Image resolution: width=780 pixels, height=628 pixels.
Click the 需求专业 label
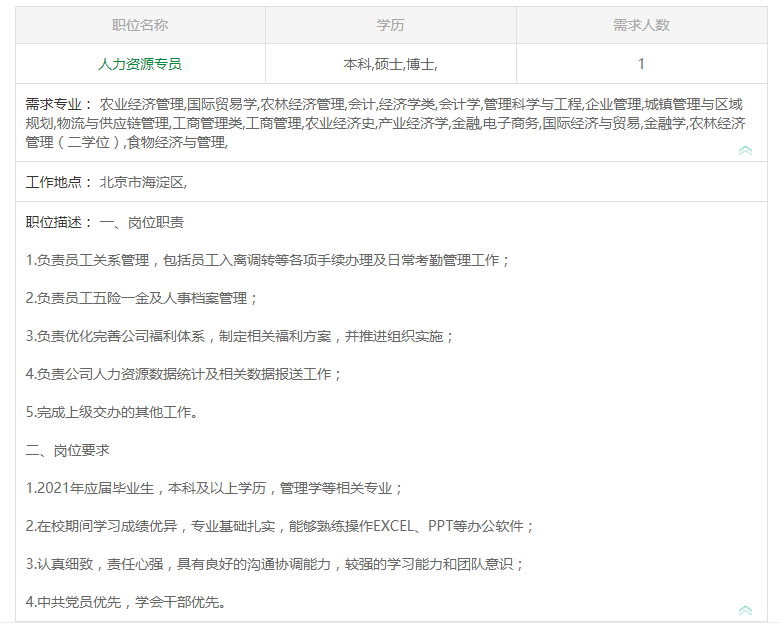click(x=59, y=105)
